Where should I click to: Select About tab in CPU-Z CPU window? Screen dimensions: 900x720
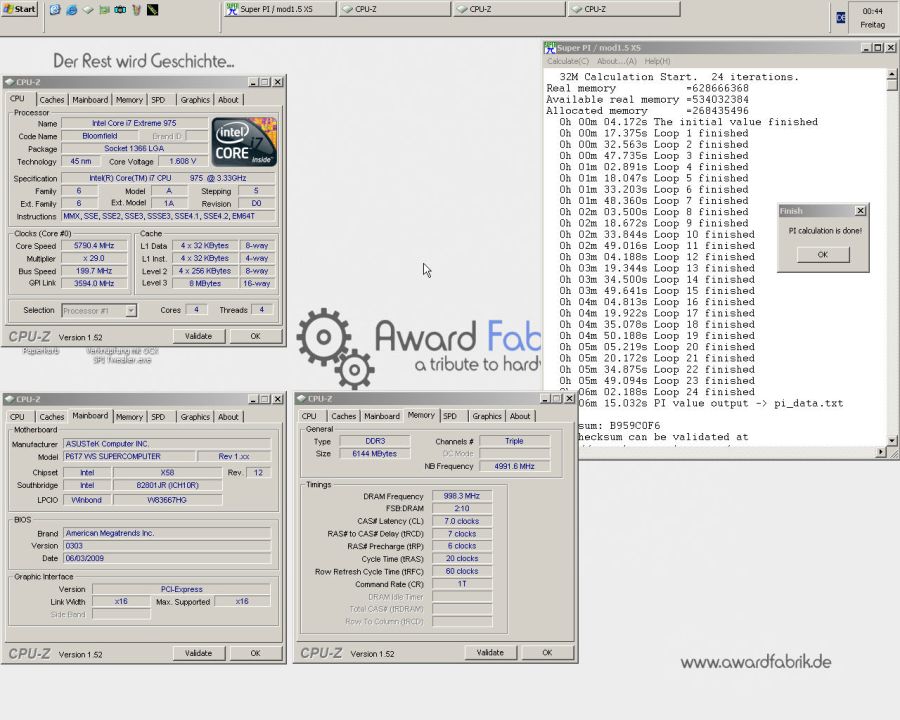coord(228,100)
